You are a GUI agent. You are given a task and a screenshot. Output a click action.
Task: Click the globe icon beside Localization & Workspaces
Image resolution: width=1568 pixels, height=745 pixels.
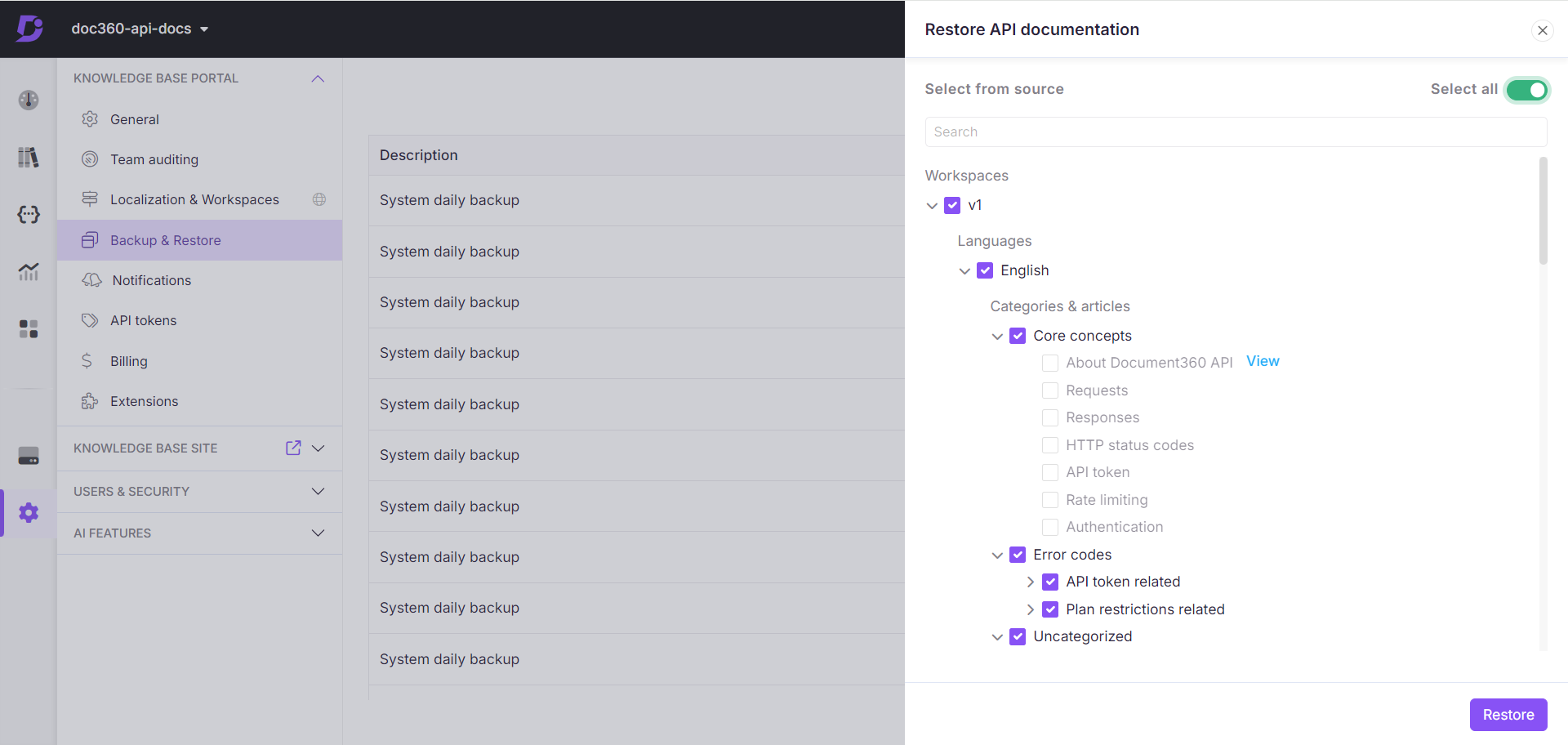pyautogui.click(x=319, y=199)
